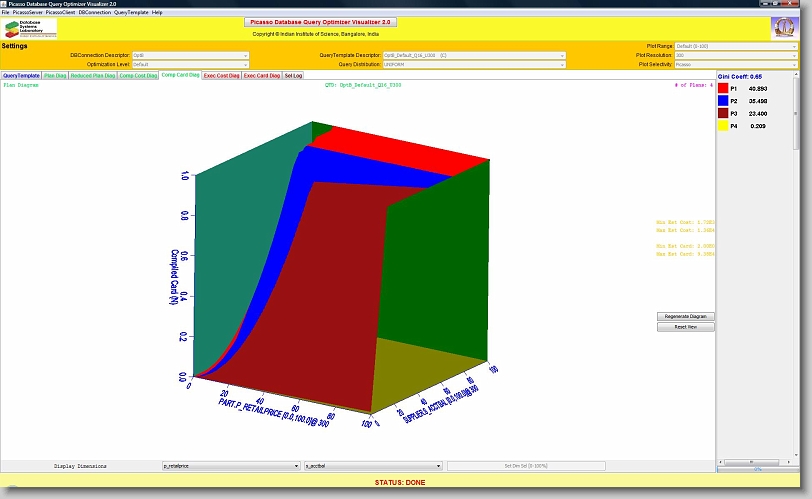The width and height of the screenshot is (812, 499).
Task: Select the blue P2 plan swatch
Action: (x=725, y=101)
